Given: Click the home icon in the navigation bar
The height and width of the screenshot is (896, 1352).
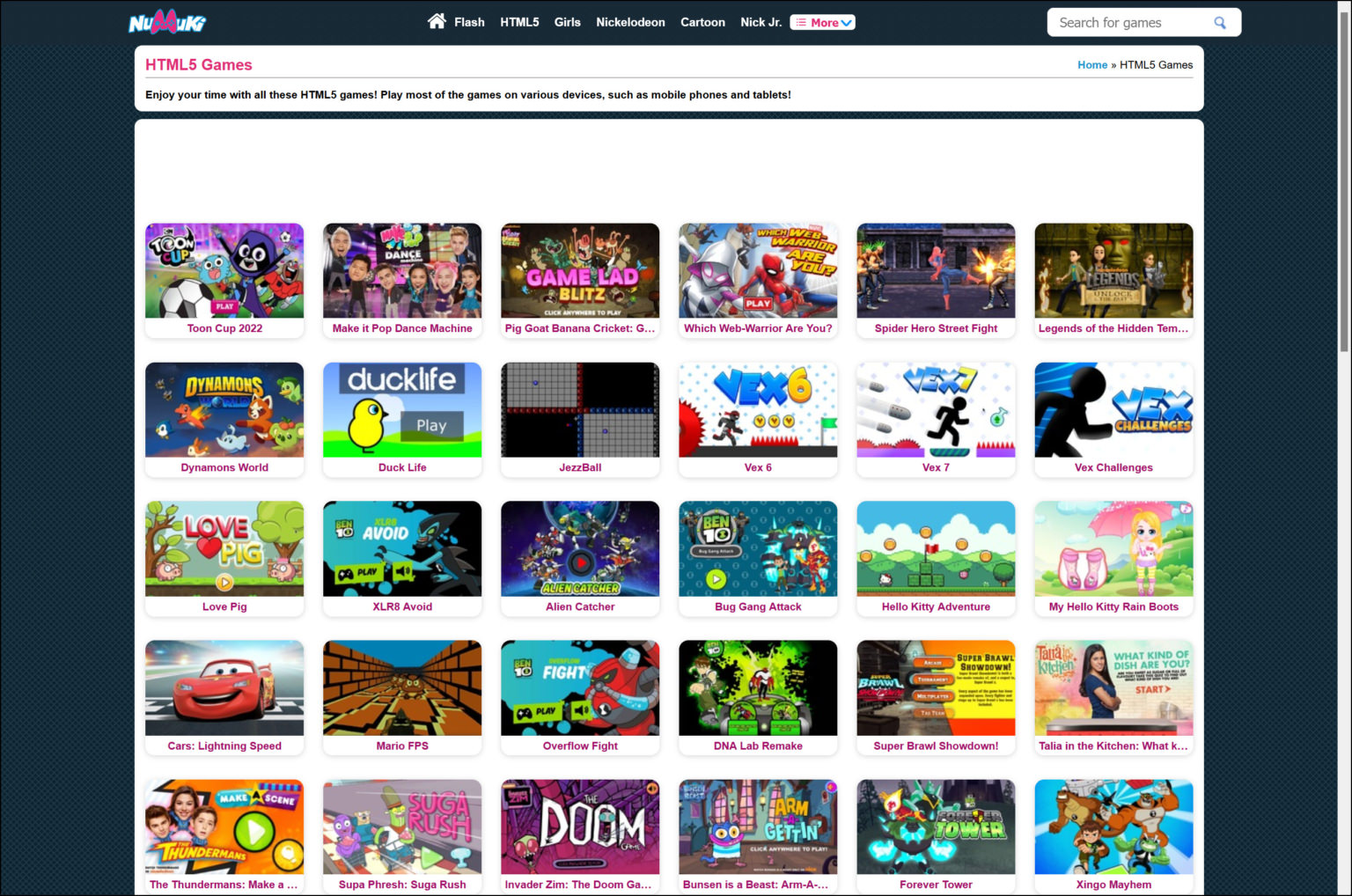Looking at the screenshot, I should 437,20.
